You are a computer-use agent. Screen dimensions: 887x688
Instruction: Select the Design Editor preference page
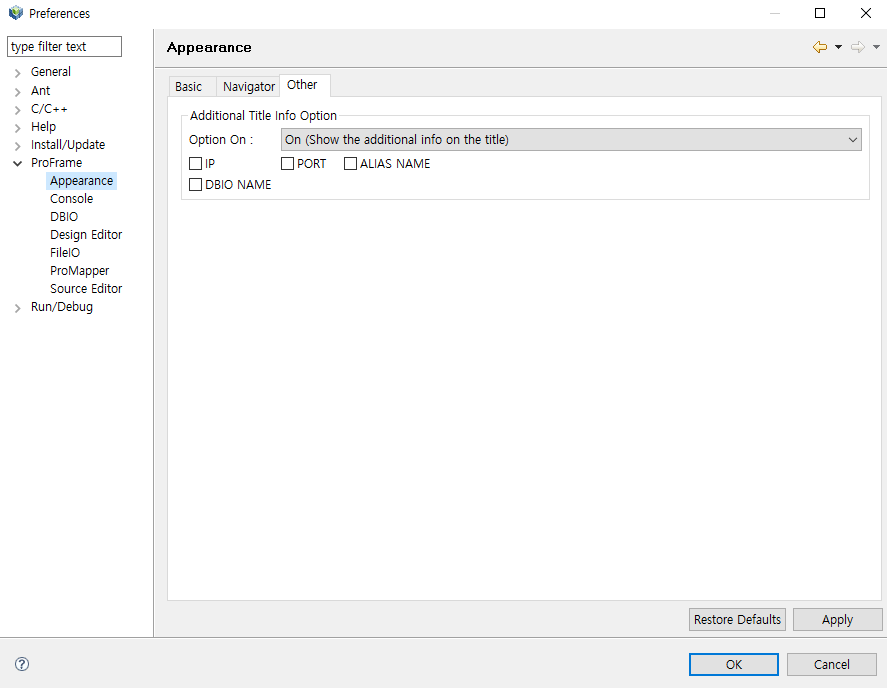coord(86,235)
